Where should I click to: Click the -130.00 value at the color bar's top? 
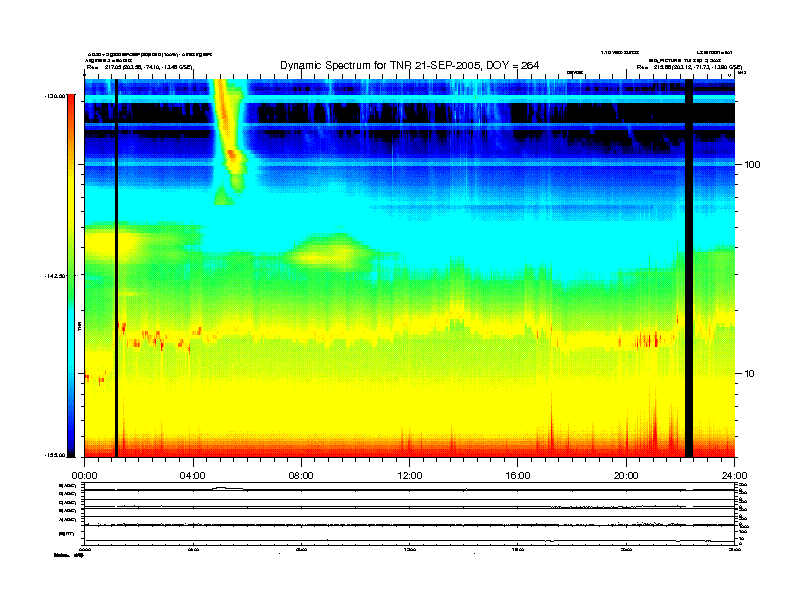[x=55, y=95]
